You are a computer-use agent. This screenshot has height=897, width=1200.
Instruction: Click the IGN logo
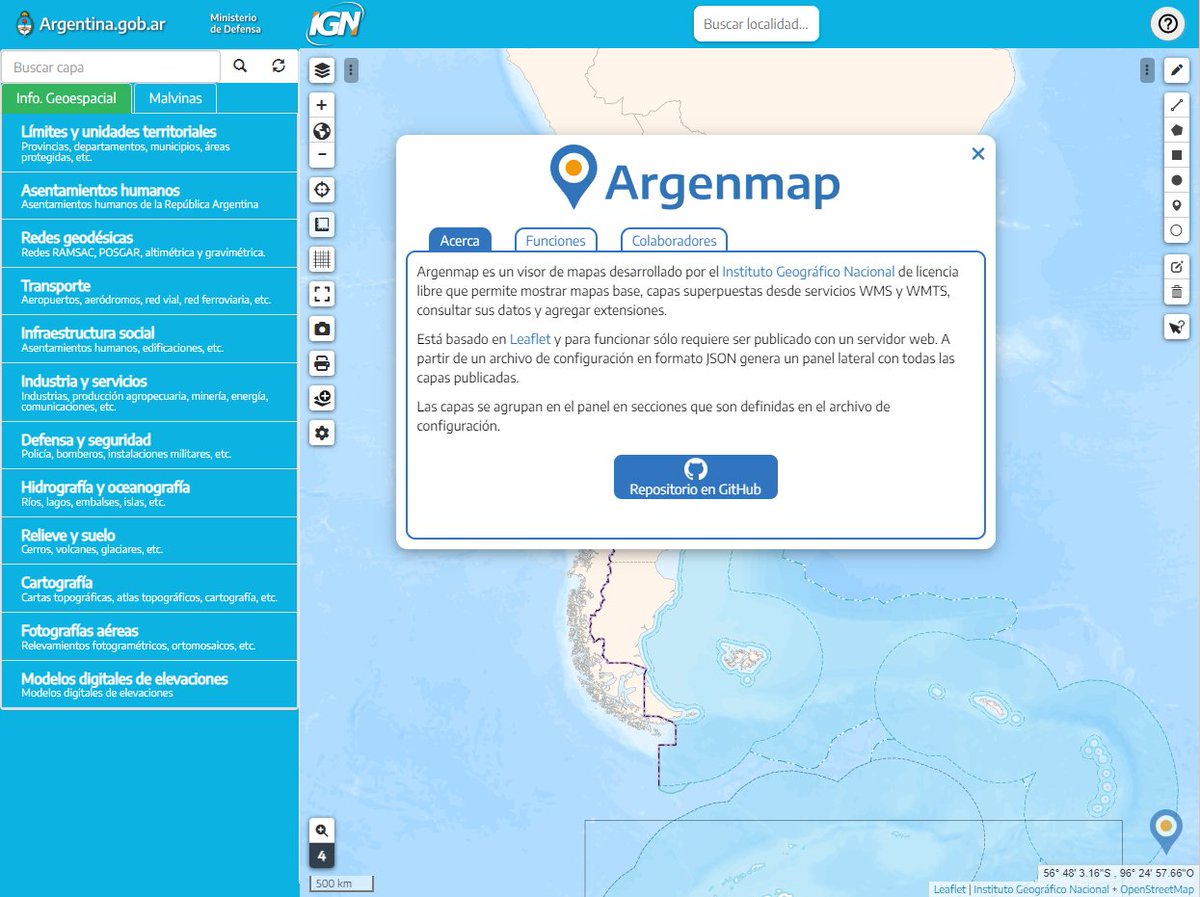335,22
